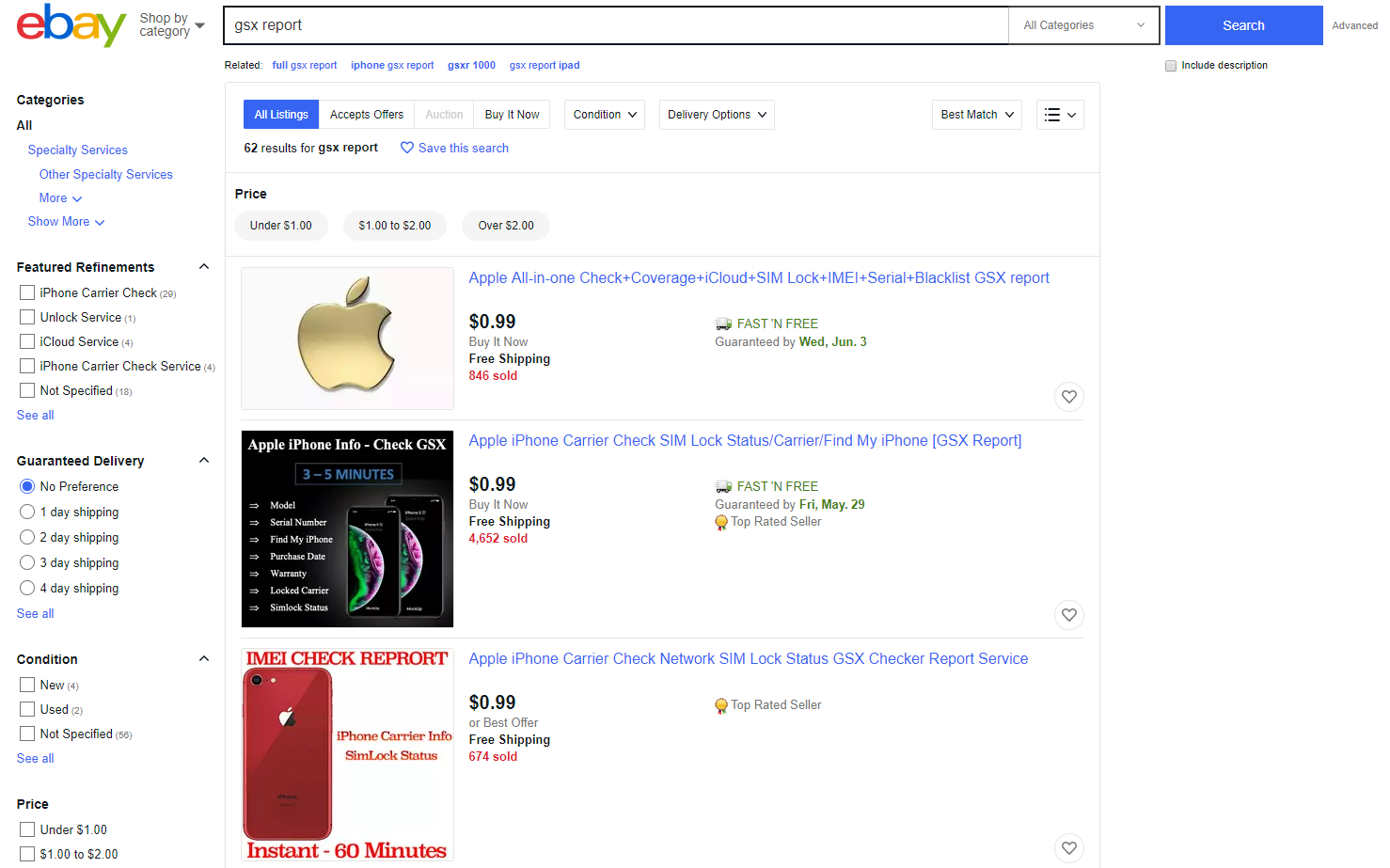This screenshot has height=868, width=1390.
Task: Choose 4 day shipping
Action: pos(27,588)
